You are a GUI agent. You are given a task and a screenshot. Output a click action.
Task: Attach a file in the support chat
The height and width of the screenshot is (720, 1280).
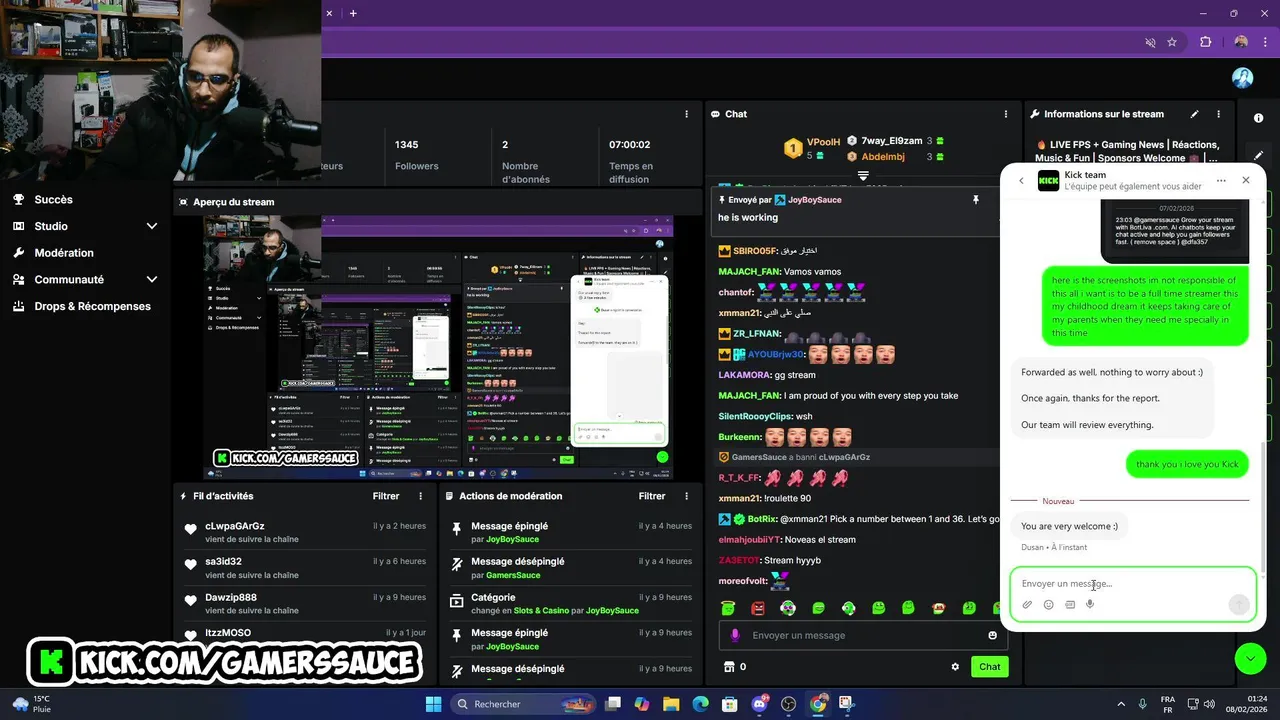pyautogui.click(x=1027, y=604)
